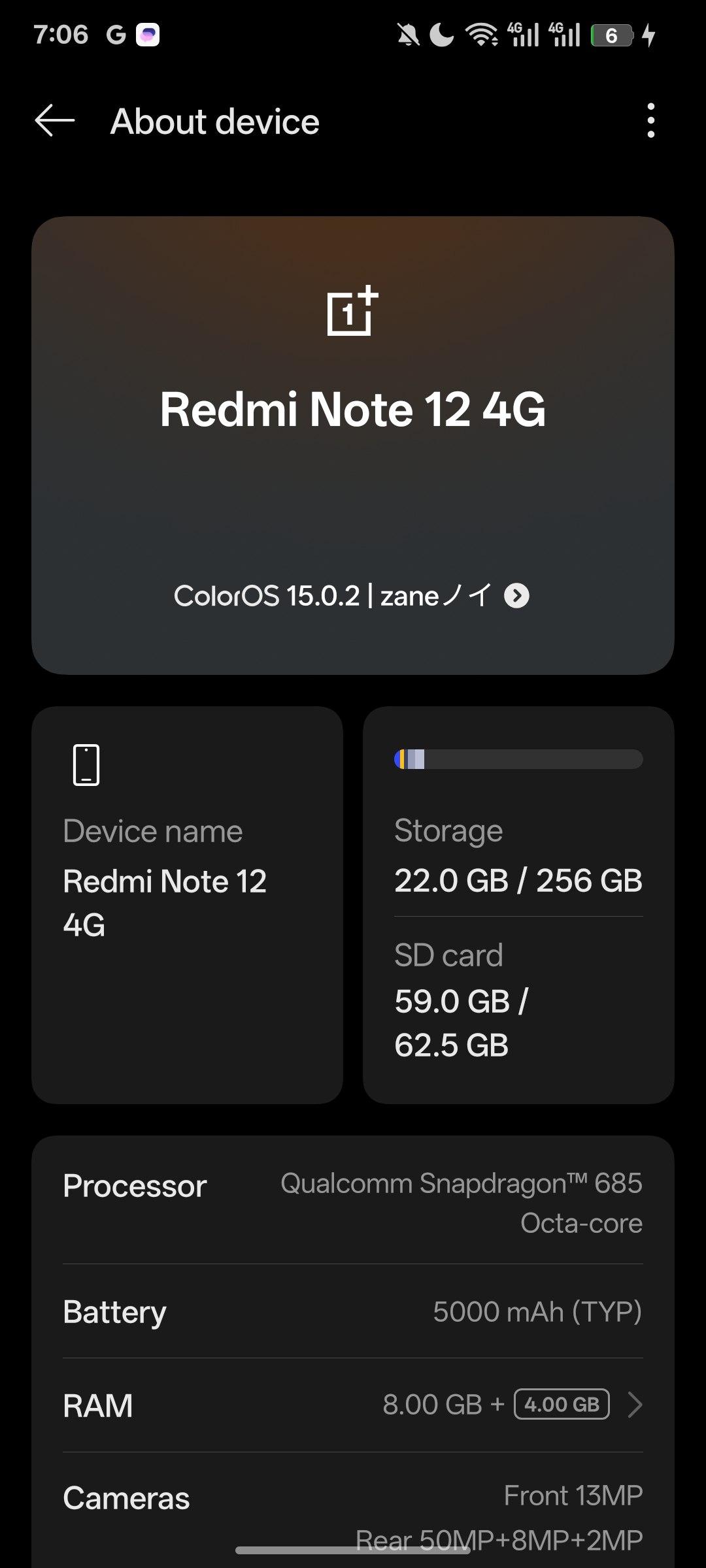The image size is (706, 1568).
Task: Tap the storage usage progress bar
Action: point(518,759)
